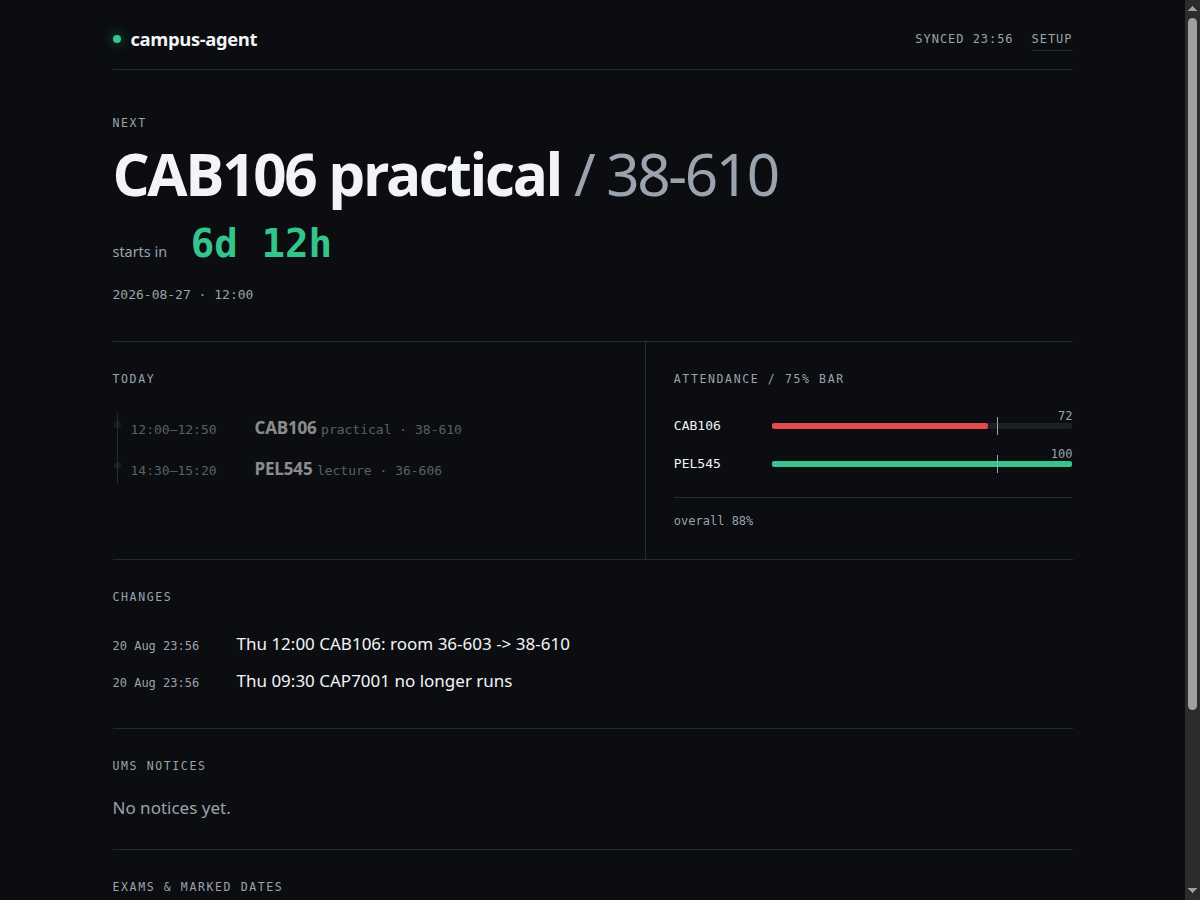
Task: Click the CAB106 practical heading
Action: (337, 175)
